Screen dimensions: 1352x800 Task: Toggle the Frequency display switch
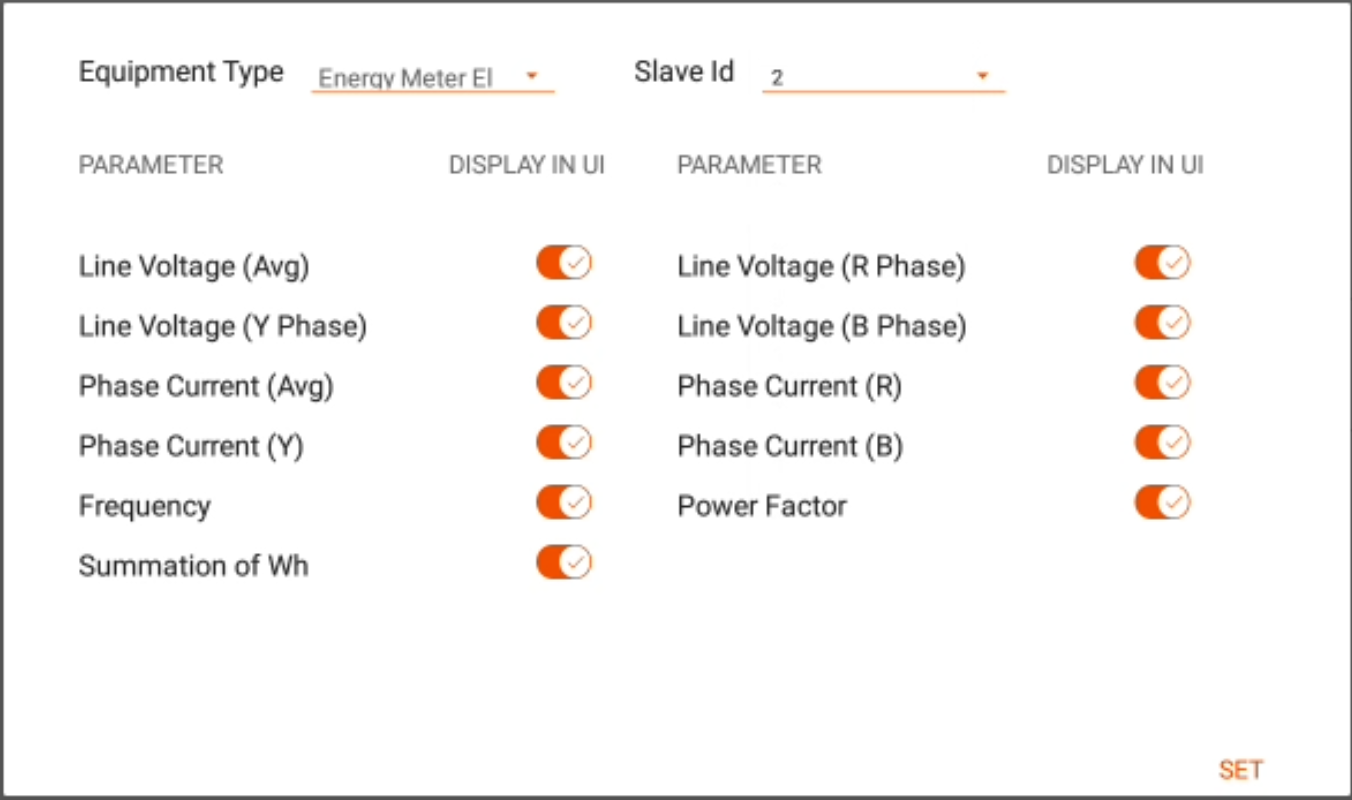pyautogui.click(x=564, y=502)
